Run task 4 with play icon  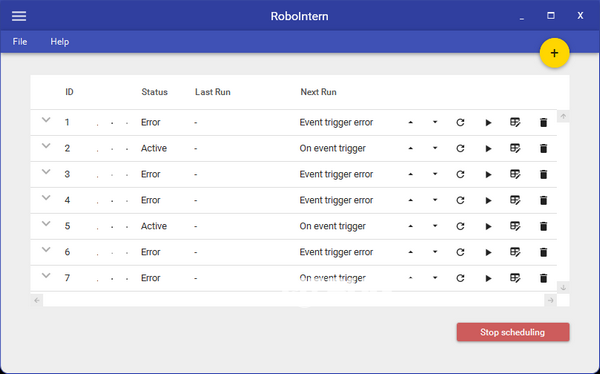488,201
